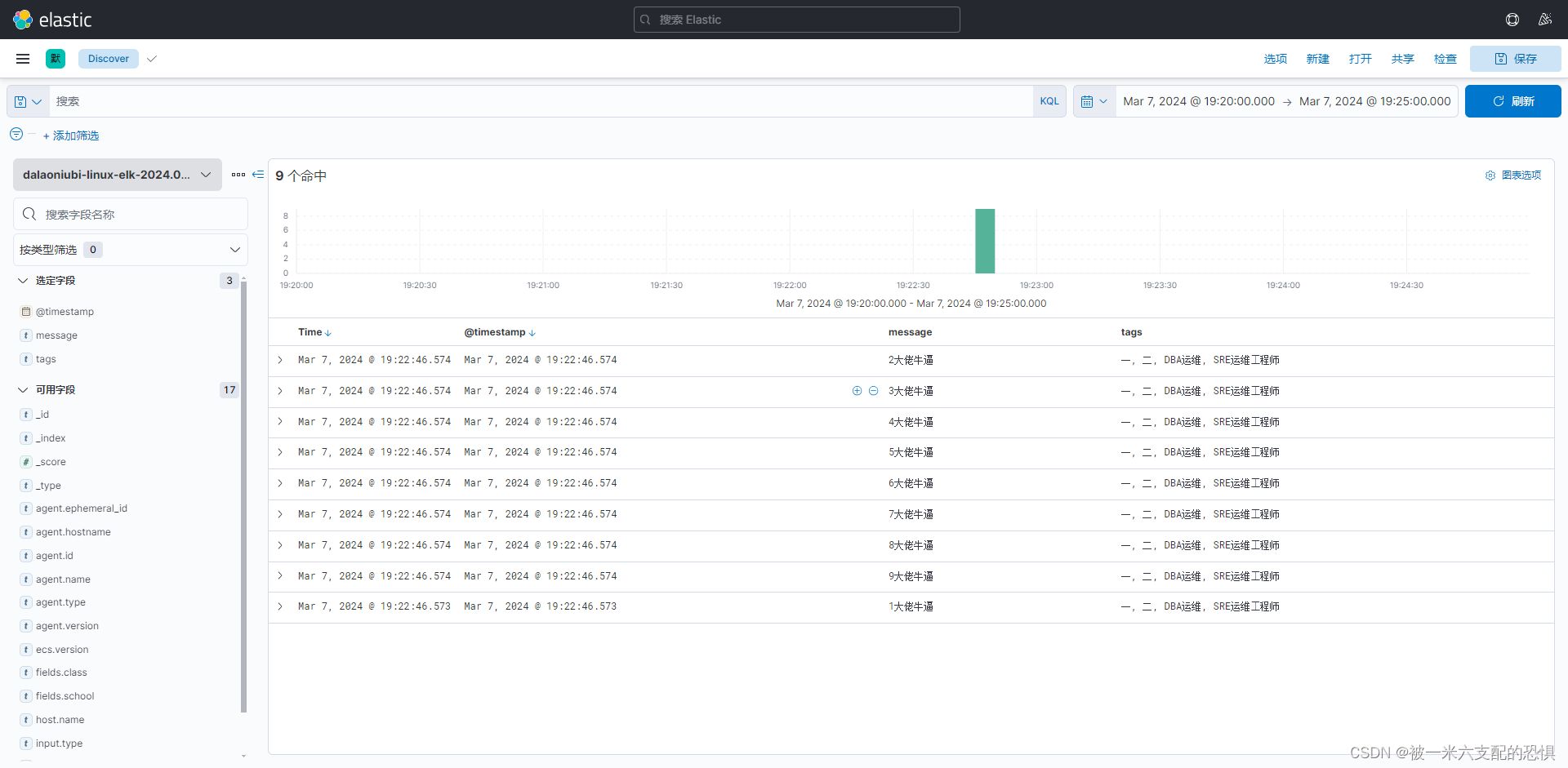
Task: Click the green space avatar icon
Action: click(56, 59)
